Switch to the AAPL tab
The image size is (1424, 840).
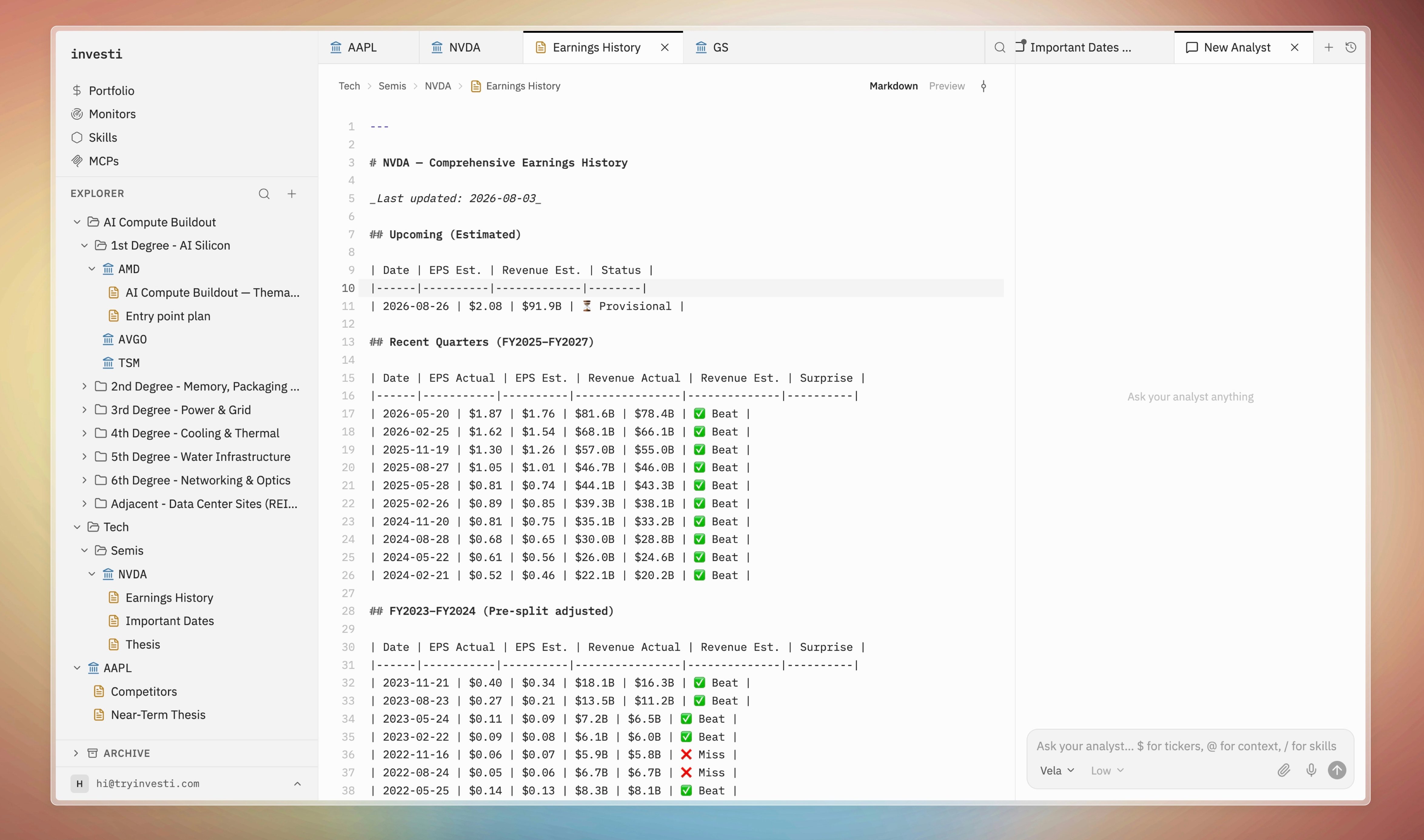[368, 48]
